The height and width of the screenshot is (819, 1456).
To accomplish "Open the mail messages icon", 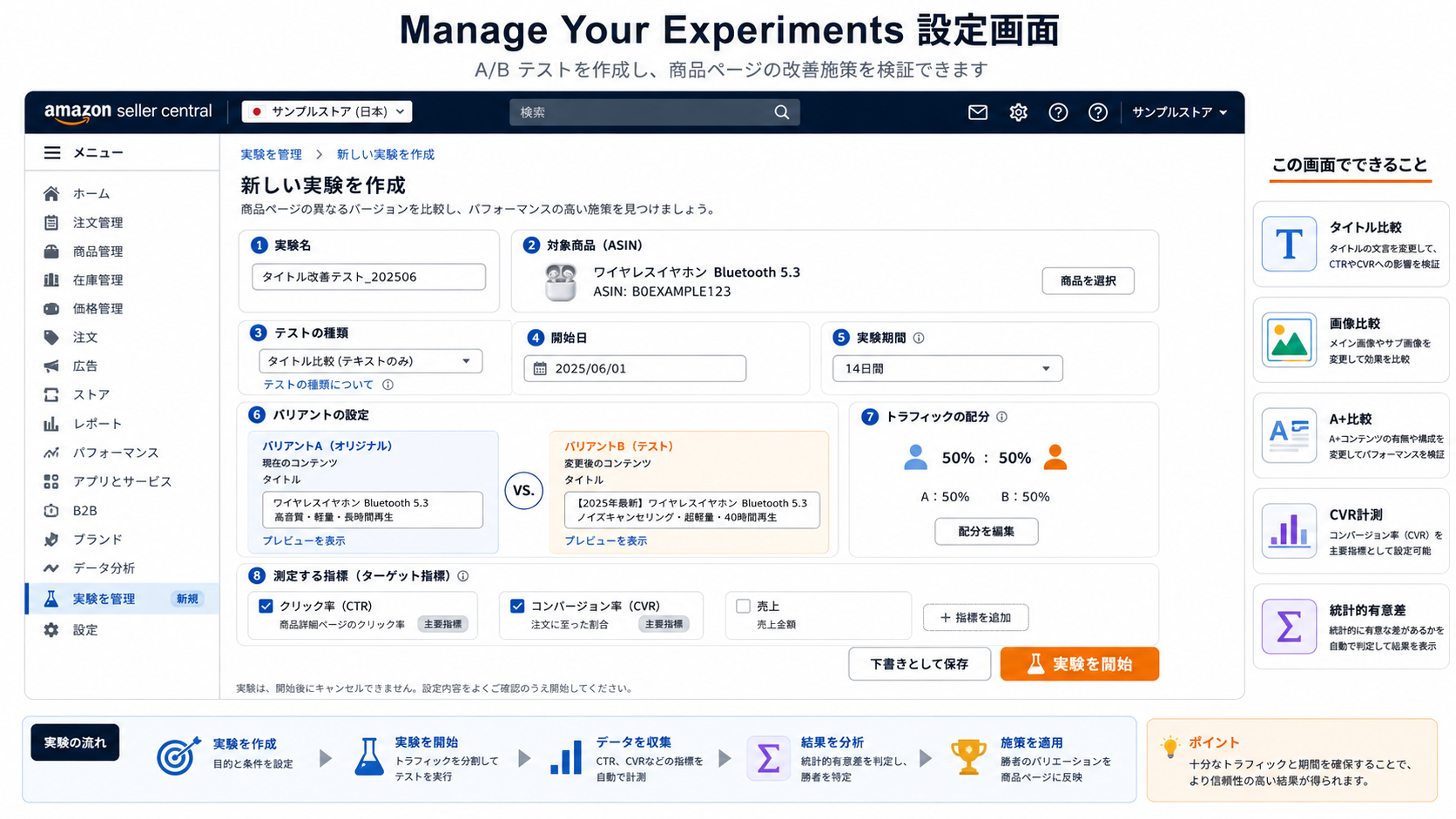I will pyautogui.click(x=977, y=112).
